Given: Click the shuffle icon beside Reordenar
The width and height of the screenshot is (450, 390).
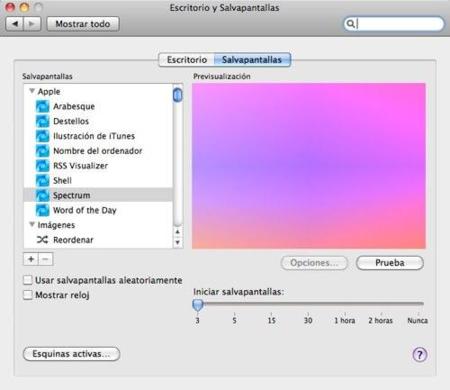Looking at the screenshot, I should [x=42, y=240].
